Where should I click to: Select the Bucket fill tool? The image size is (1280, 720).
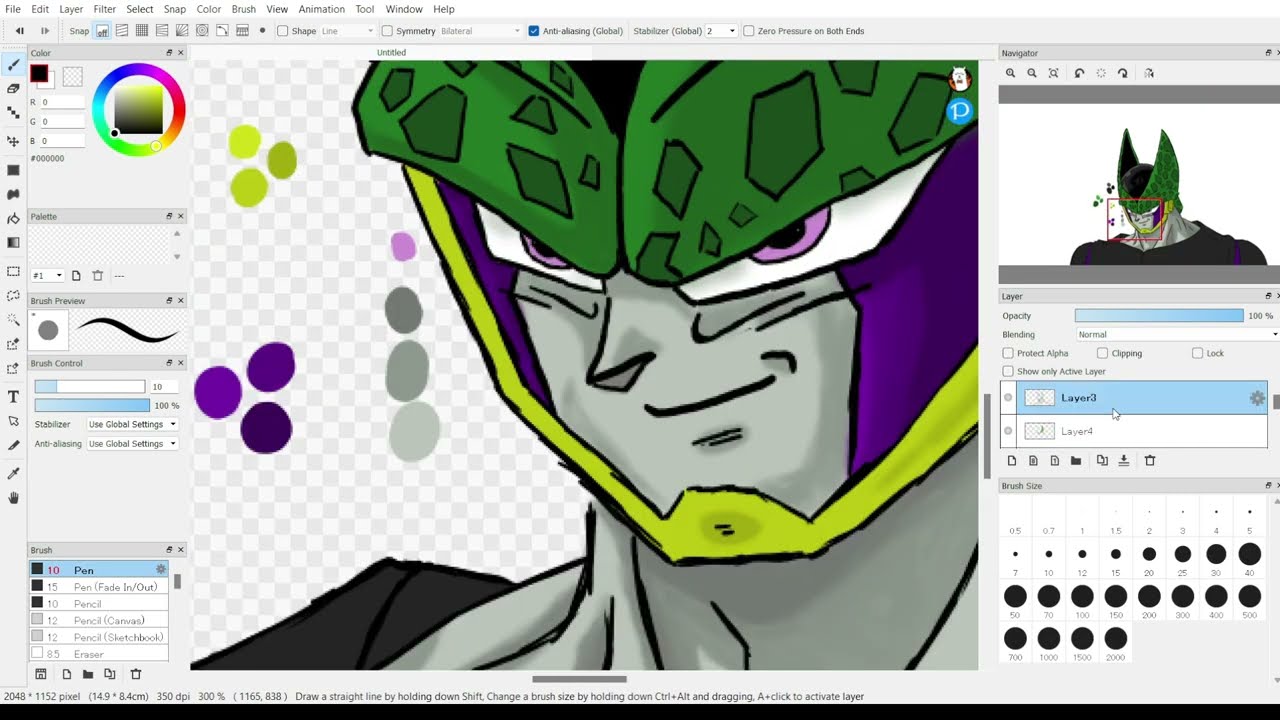[x=13, y=218]
